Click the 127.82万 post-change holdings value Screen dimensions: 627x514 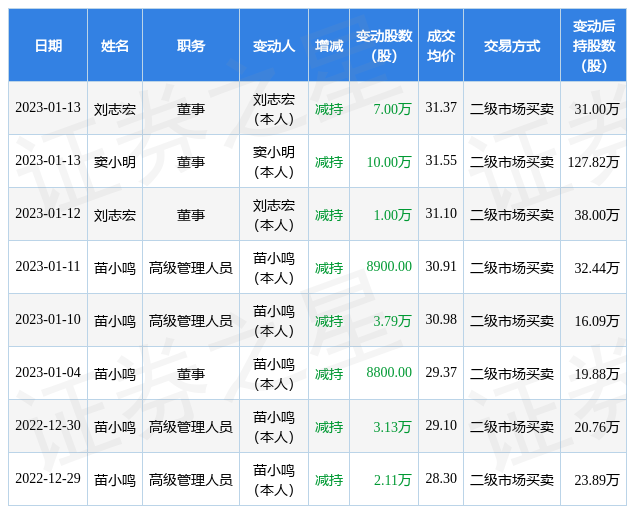click(593, 162)
